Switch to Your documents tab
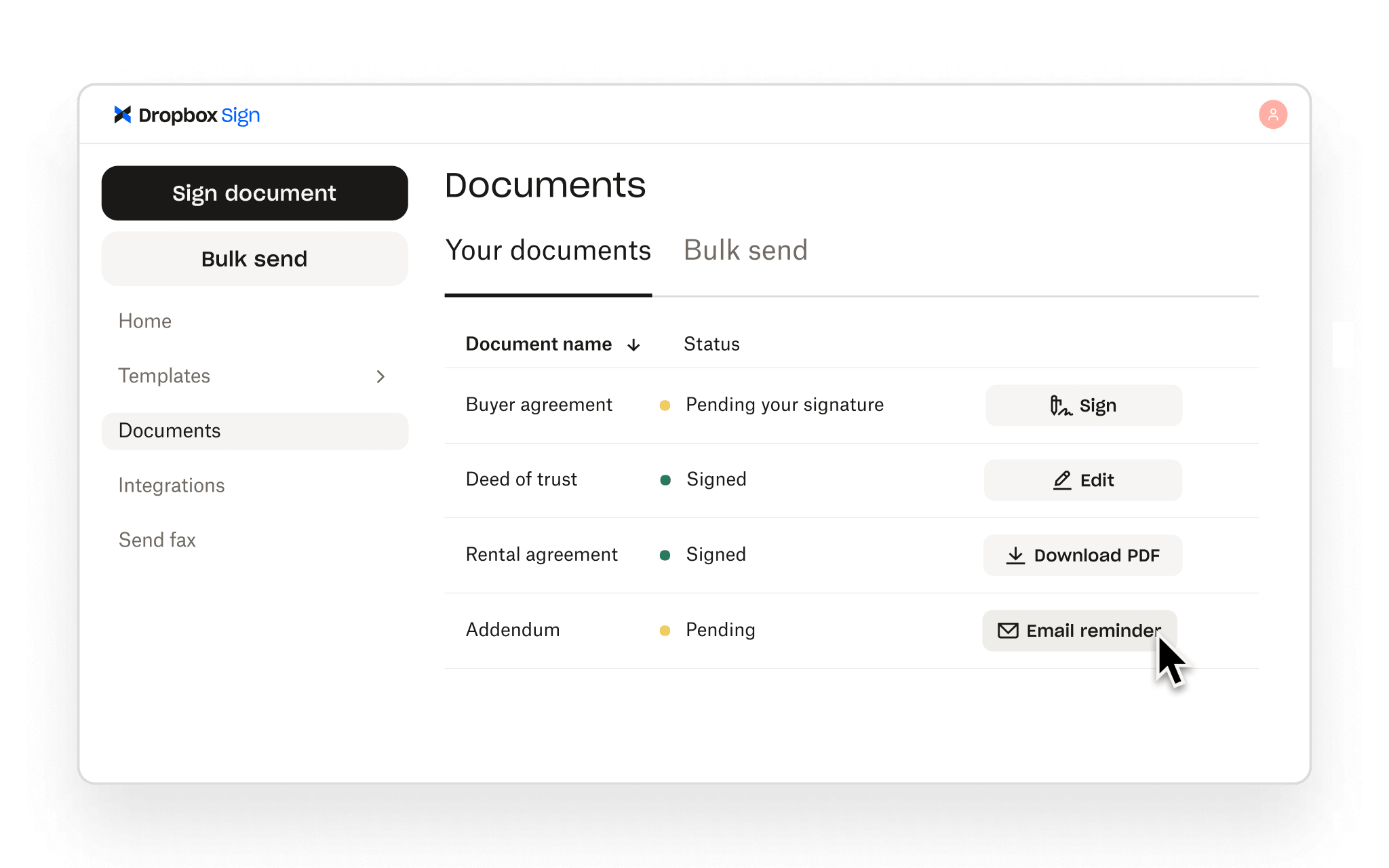The image size is (1389, 868). 548,250
